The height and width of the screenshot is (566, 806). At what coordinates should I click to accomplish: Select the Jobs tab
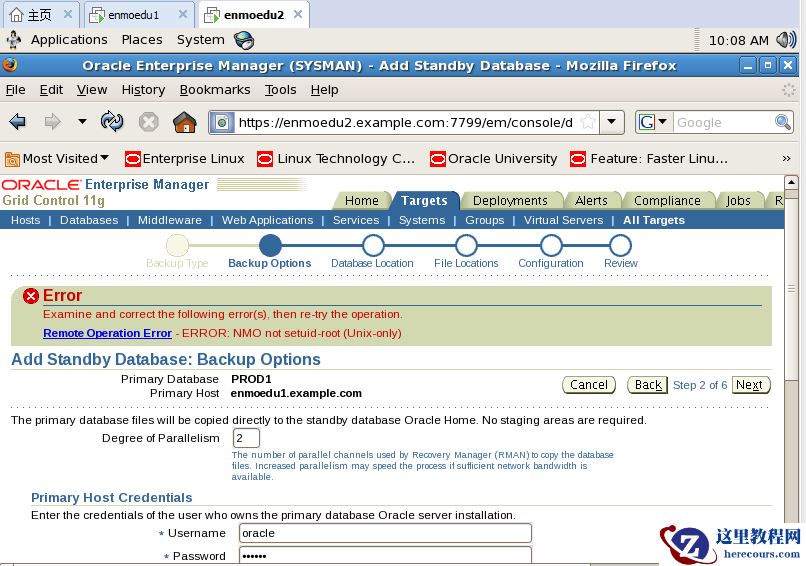(738, 200)
